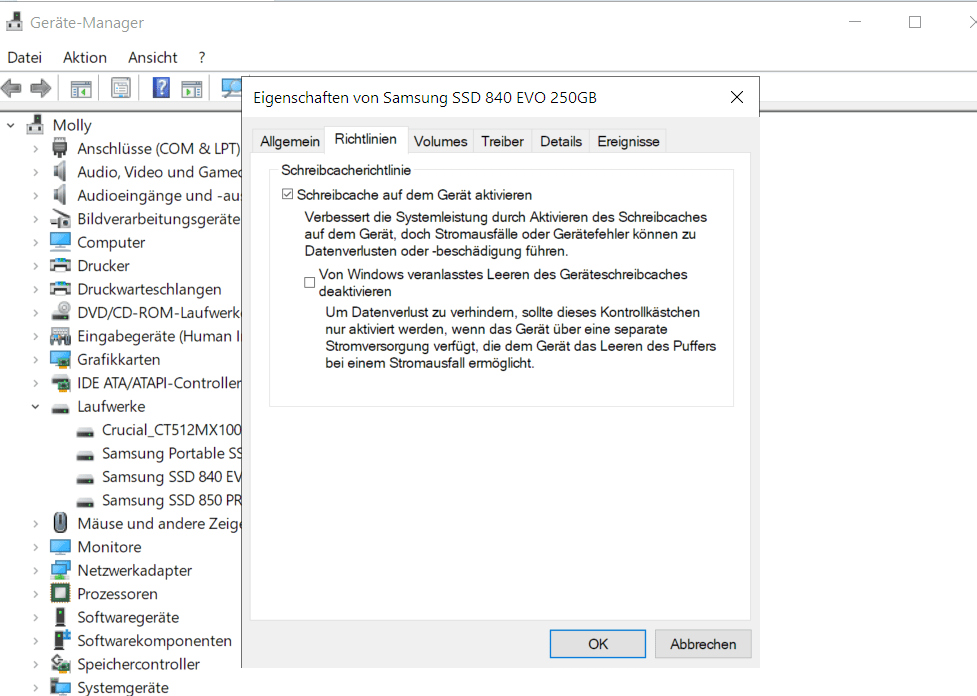Click the Abbrechen button
977x696 pixels.
tap(703, 644)
